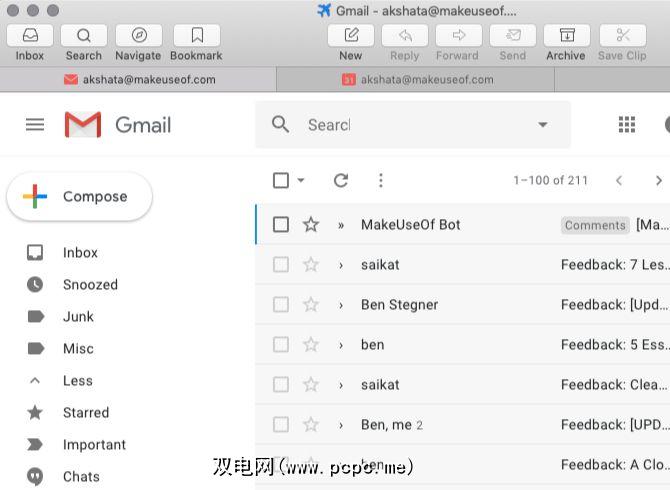
Task: Click into the Search mail field
Action: click(x=414, y=125)
